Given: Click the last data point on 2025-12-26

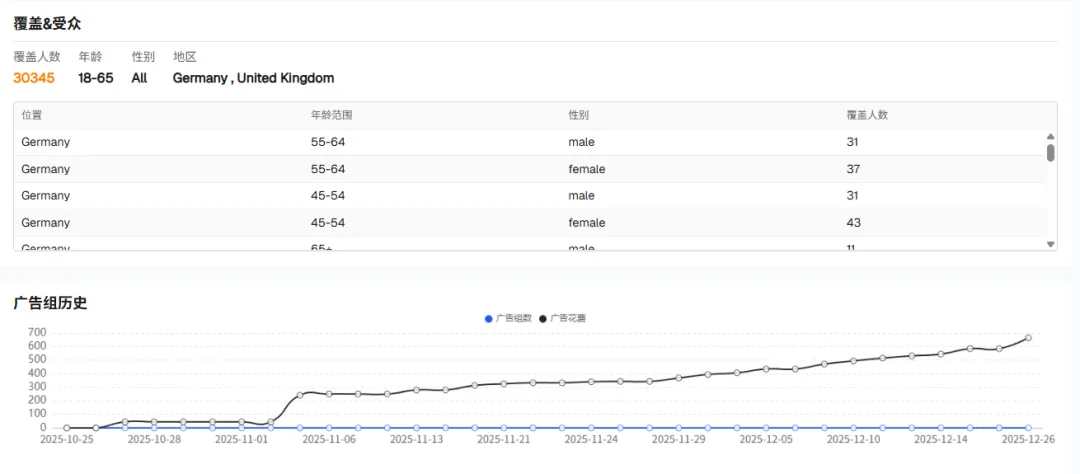Looking at the screenshot, I should click(1028, 338).
